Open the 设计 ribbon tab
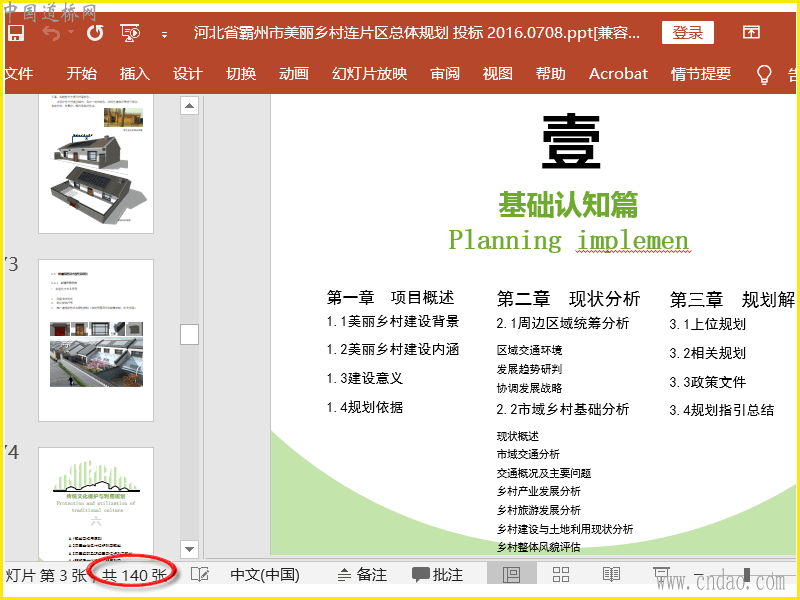The height and width of the screenshot is (600, 800). 188,74
